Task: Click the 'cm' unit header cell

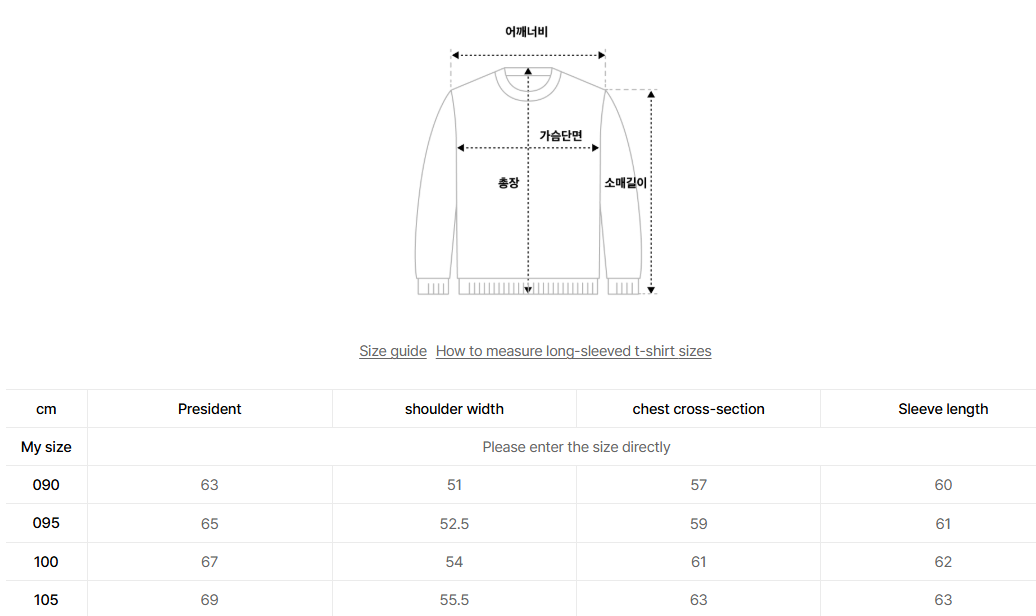Action: tap(46, 409)
